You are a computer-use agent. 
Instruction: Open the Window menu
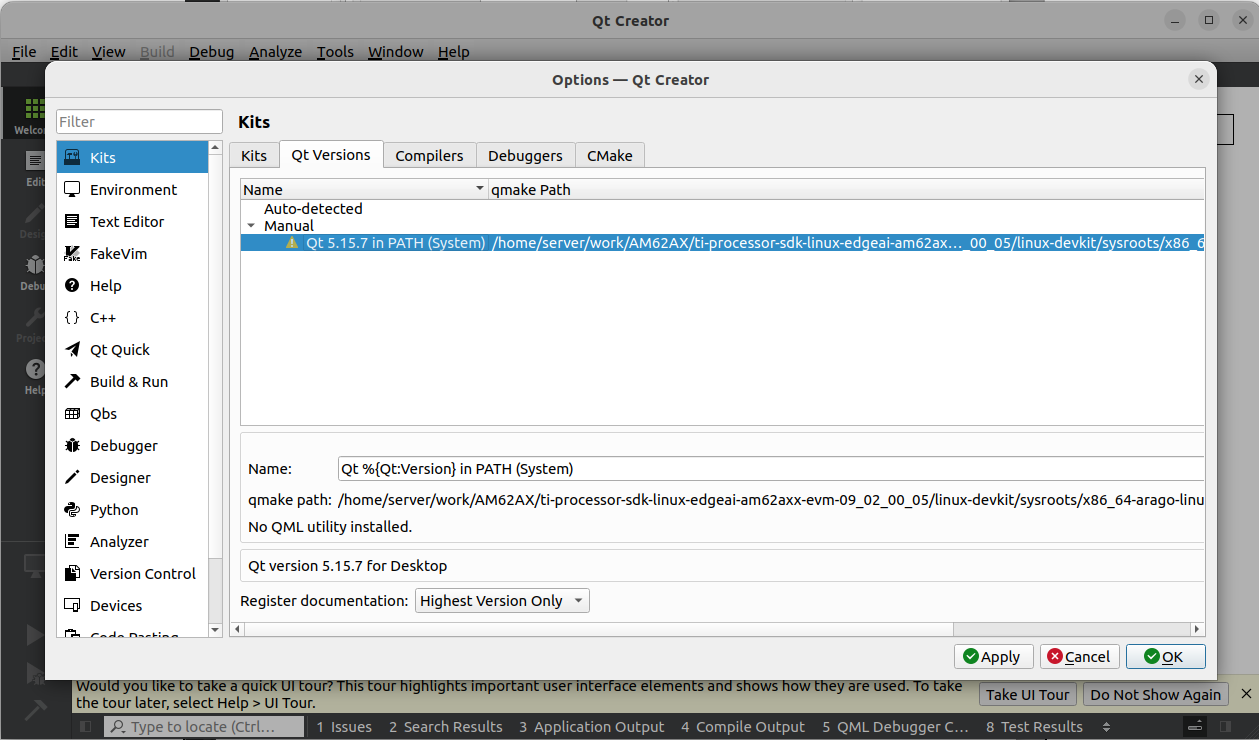[396, 52]
